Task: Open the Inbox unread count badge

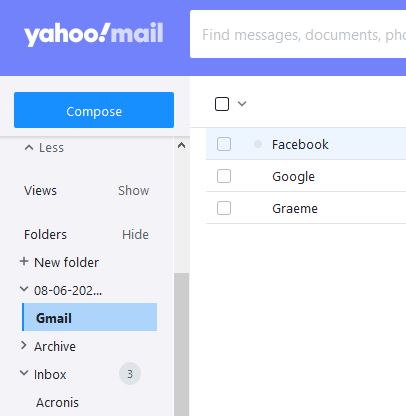Action: (x=130, y=374)
